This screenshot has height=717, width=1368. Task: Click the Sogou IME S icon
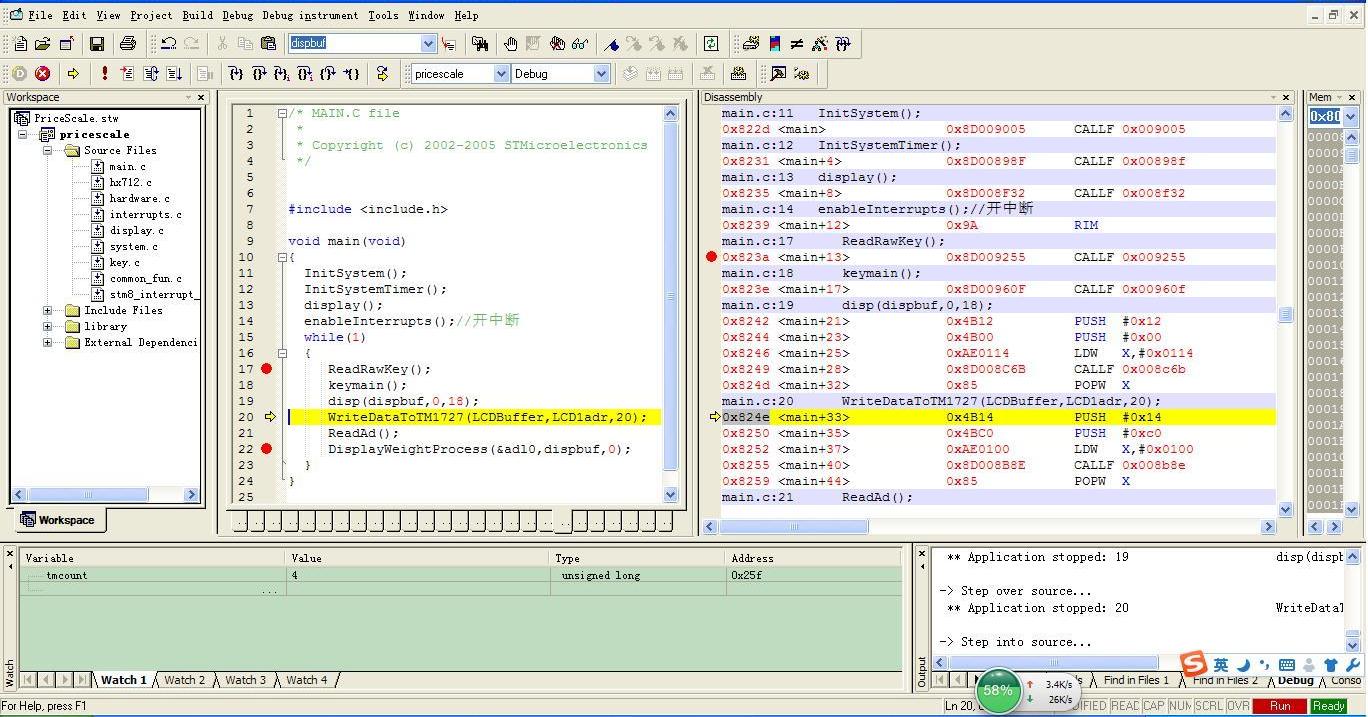(1194, 664)
